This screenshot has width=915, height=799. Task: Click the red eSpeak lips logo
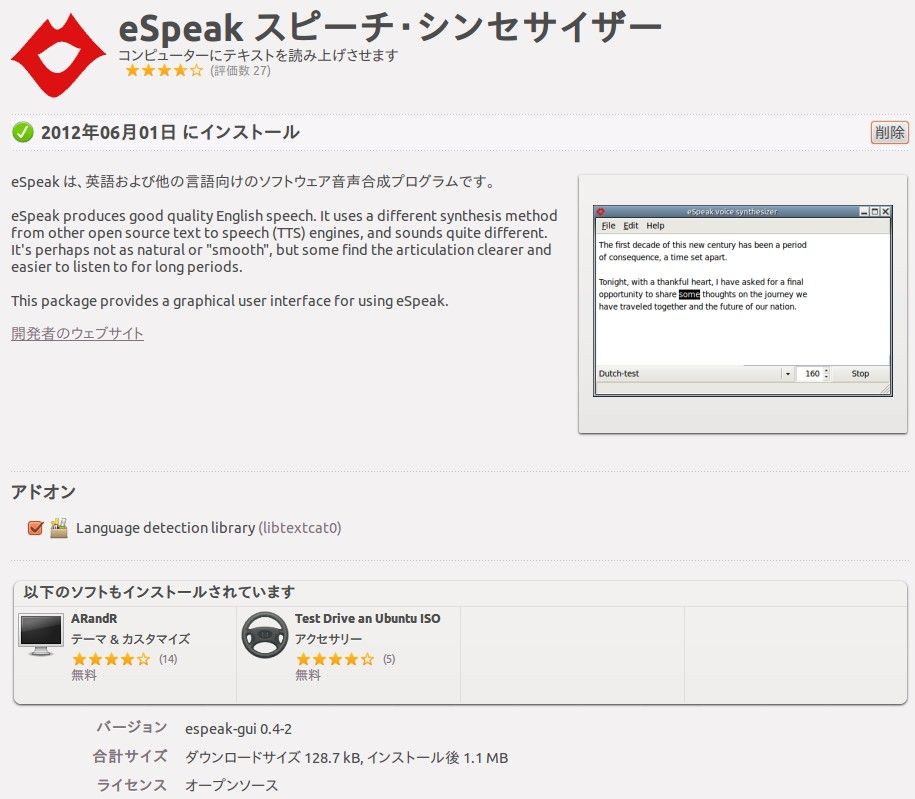click(58, 55)
